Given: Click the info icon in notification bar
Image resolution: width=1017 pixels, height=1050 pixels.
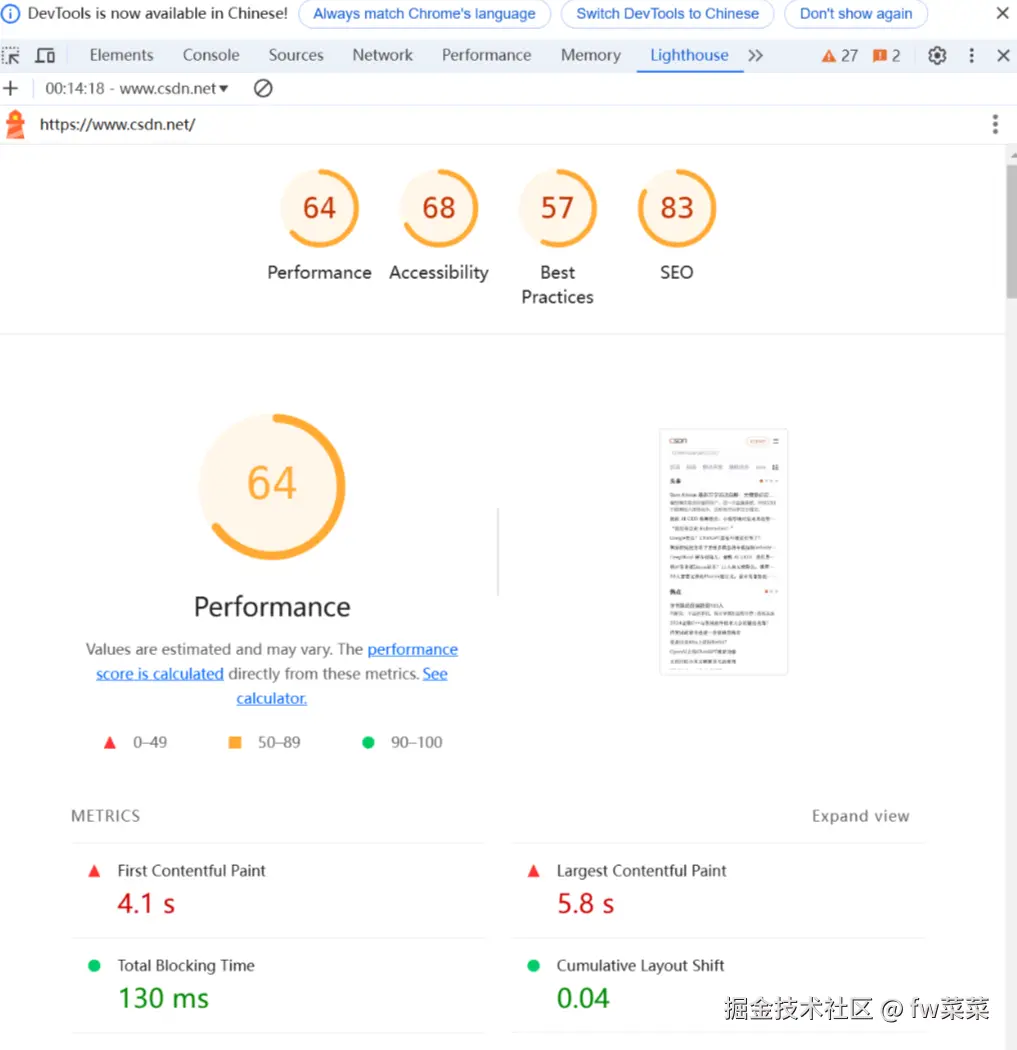Looking at the screenshot, I should [x=10, y=13].
